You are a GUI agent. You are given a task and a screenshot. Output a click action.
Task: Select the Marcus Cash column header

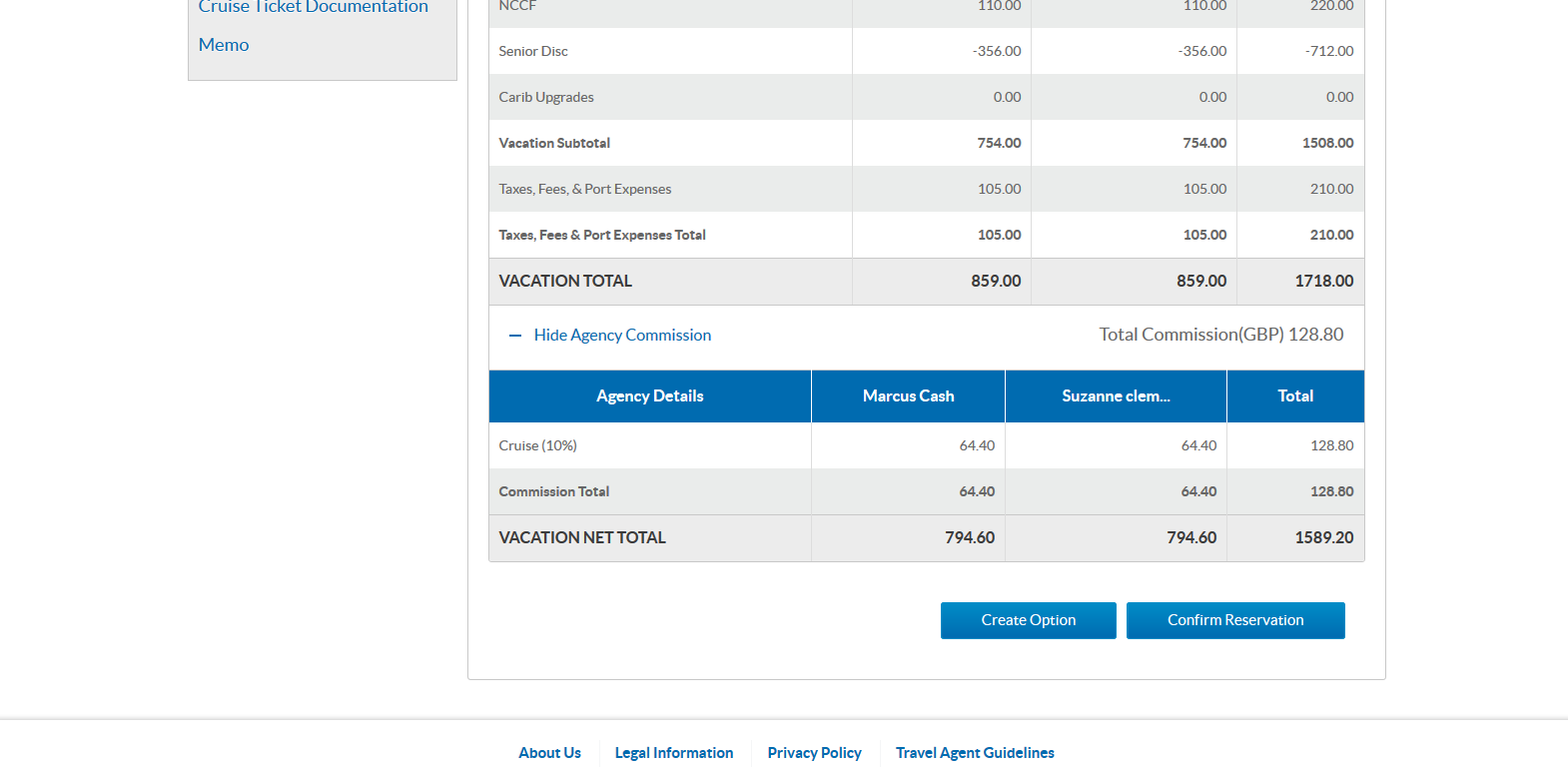click(x=908, y=396)
